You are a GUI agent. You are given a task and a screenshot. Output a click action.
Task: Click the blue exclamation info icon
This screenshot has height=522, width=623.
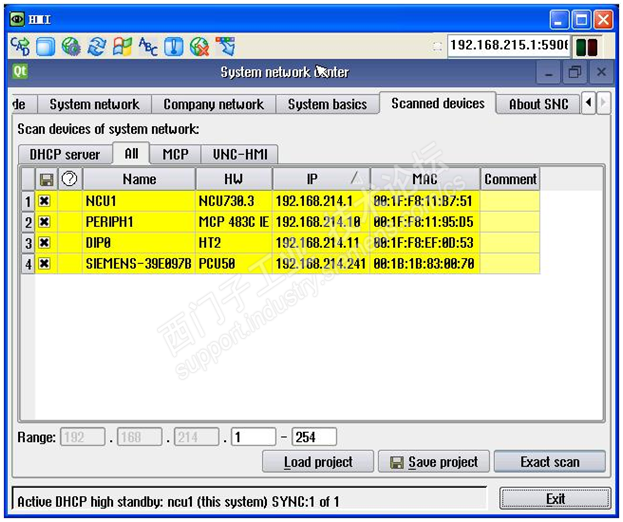coord(174,46)
